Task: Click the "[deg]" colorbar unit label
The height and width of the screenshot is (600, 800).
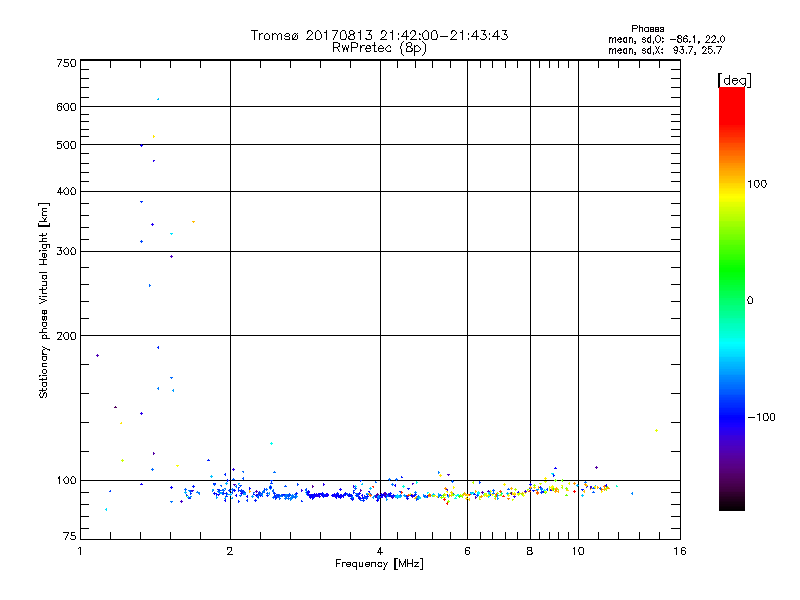Action: coord(734,80)
